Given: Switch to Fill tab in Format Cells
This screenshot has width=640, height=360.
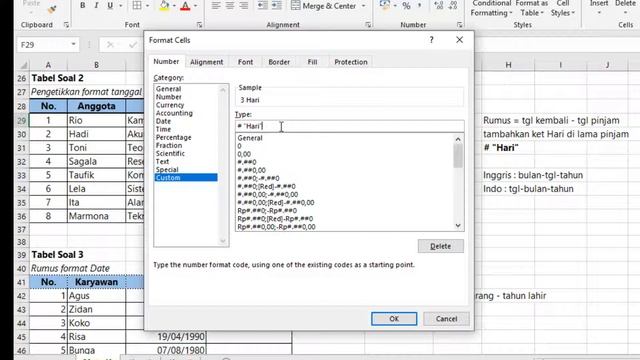Looking at the screenshot, I should (312, 62).
